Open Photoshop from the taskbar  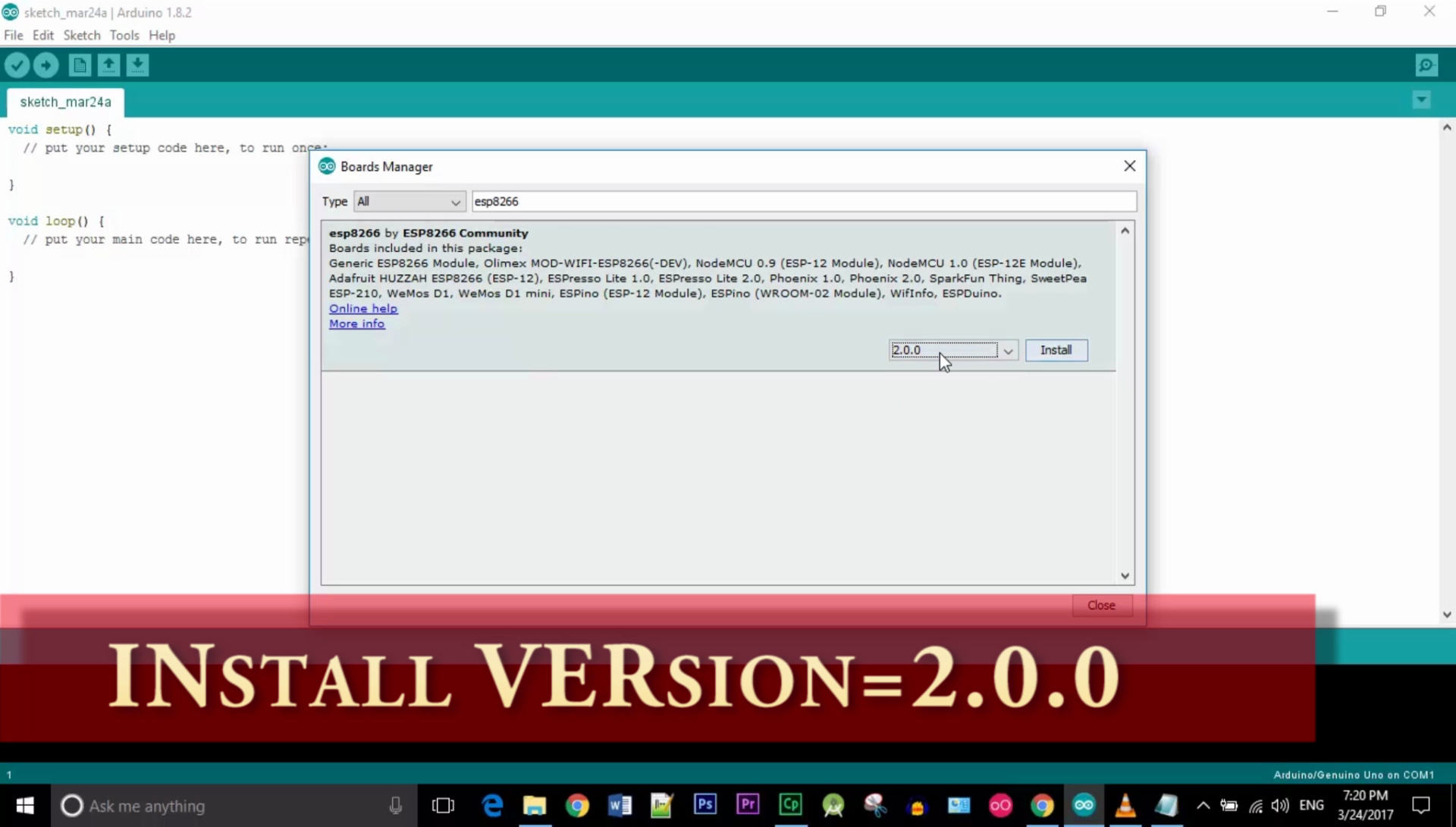[x=704, y=804]
